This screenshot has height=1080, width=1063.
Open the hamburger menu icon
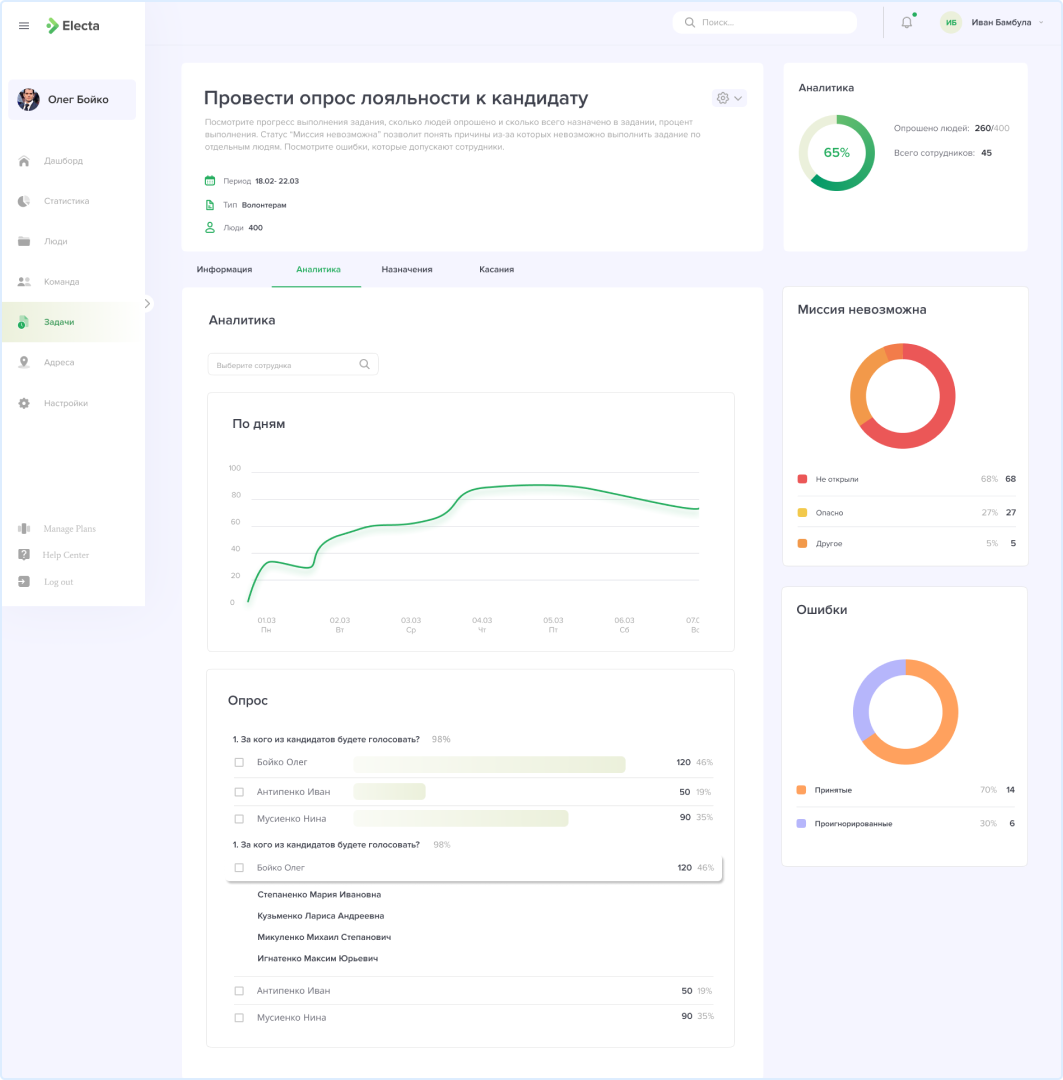24,26
